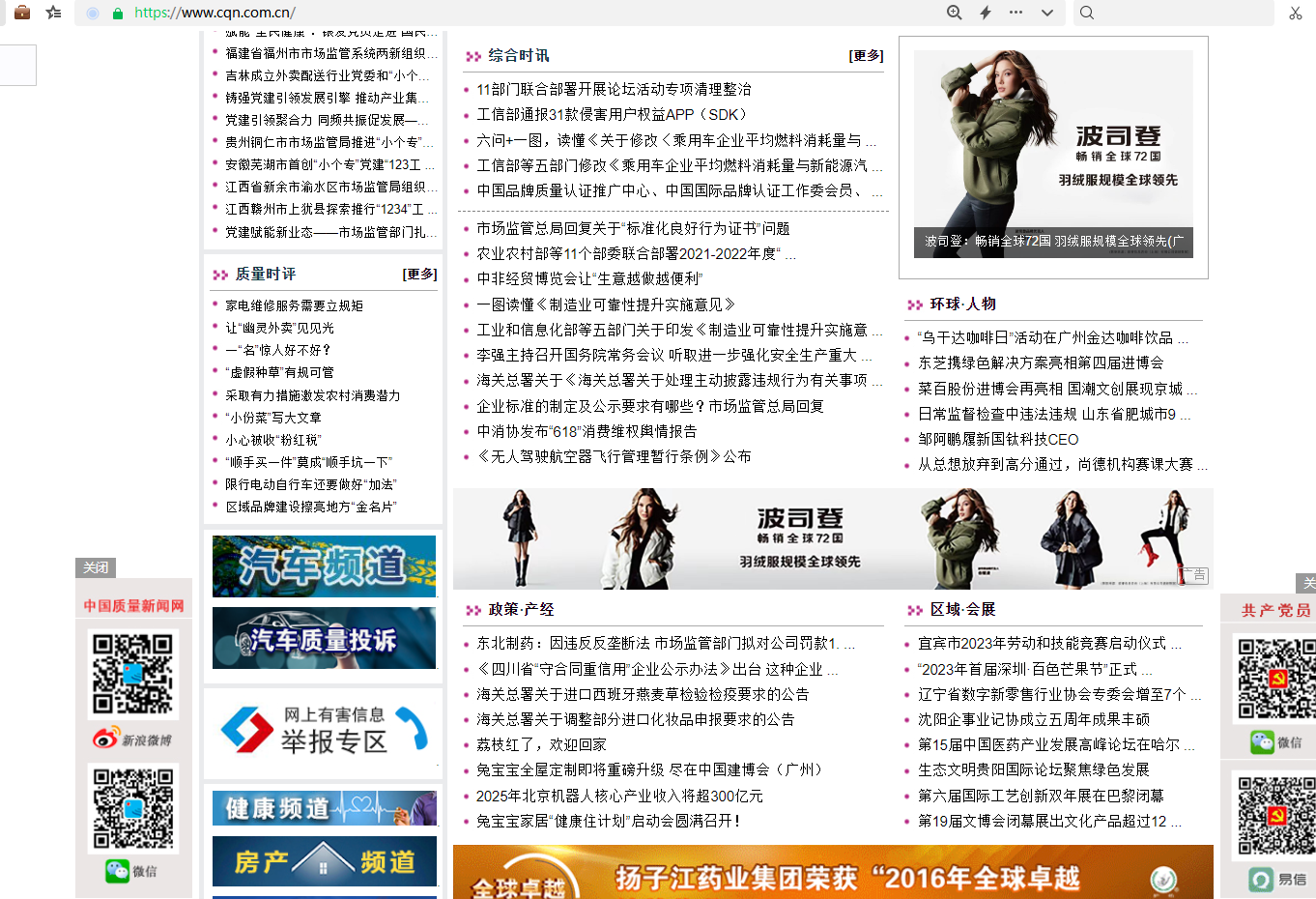This screenshot has height=899, width=1316.
Task: Open article “小份菜”写大文章
Action: click(272, 418)
